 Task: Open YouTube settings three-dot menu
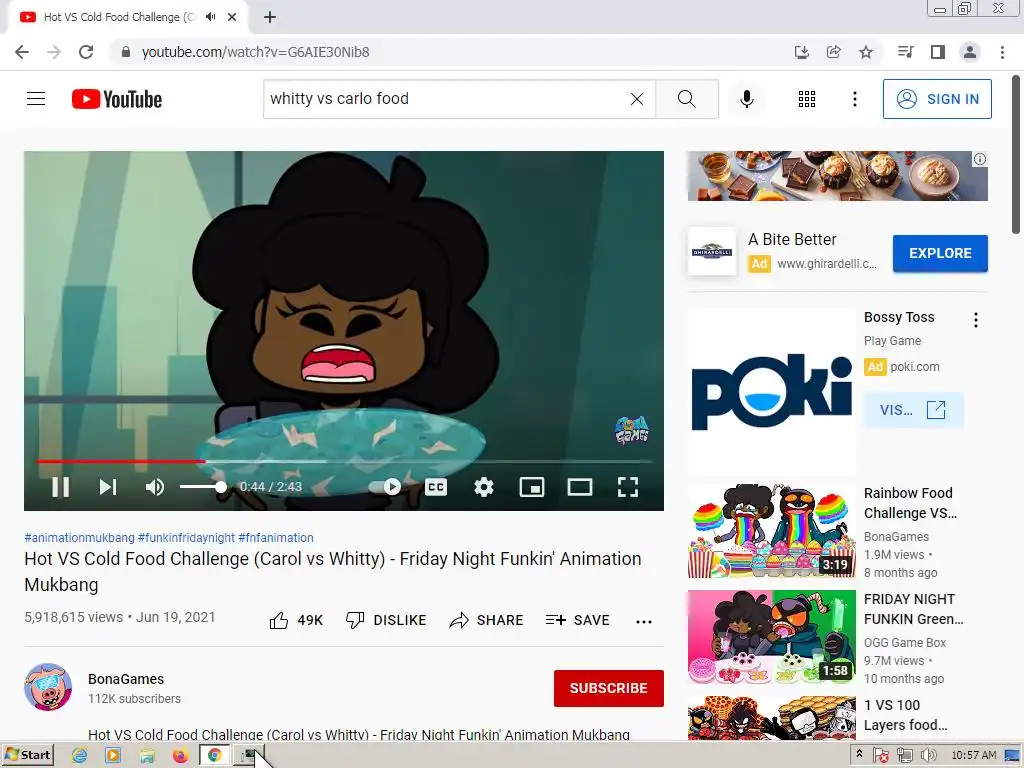click(854, 99)
